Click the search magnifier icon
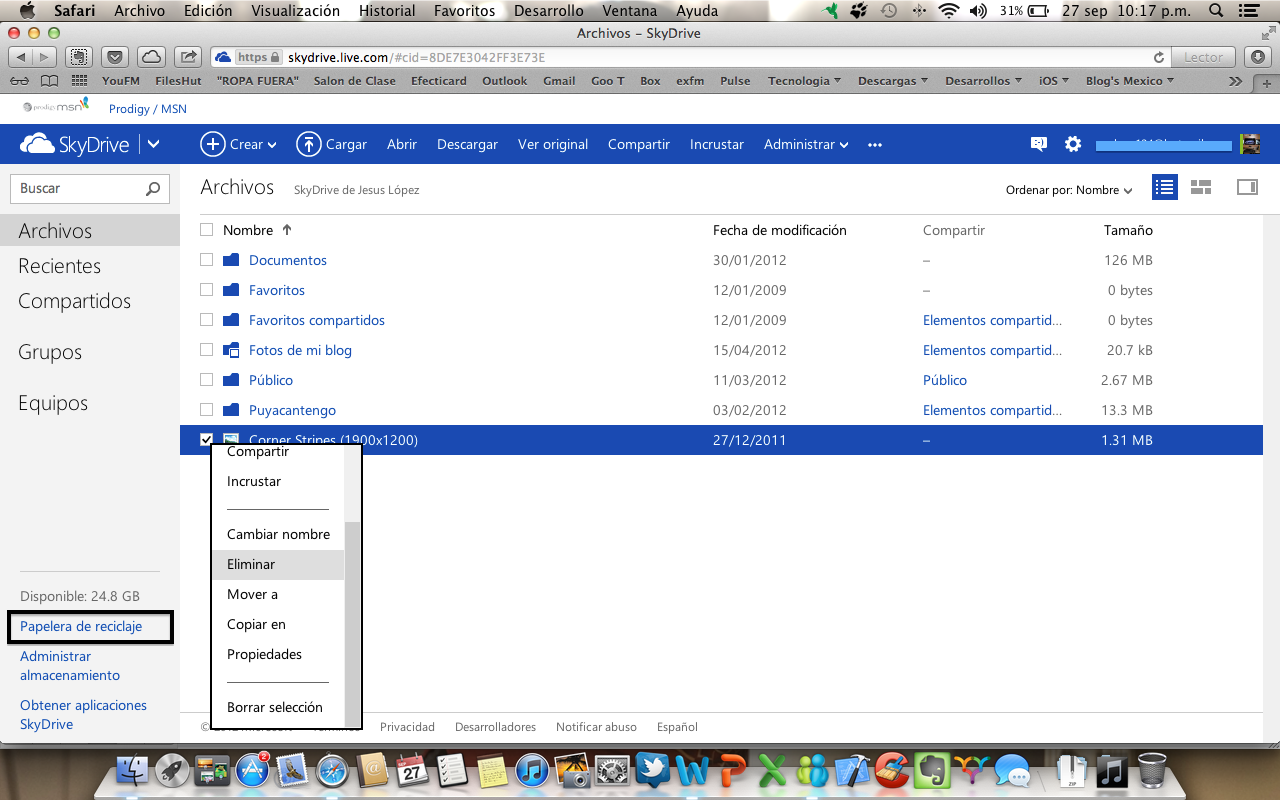 [153, 188]
